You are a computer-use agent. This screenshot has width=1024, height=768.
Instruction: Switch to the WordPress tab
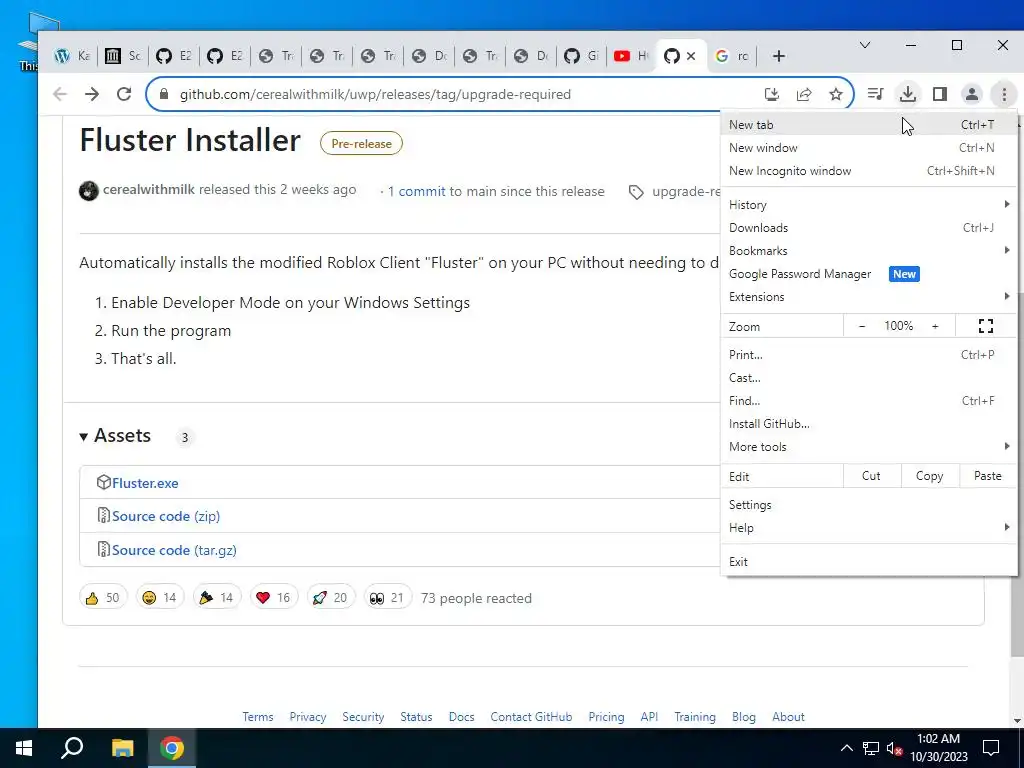pos(72,56)
